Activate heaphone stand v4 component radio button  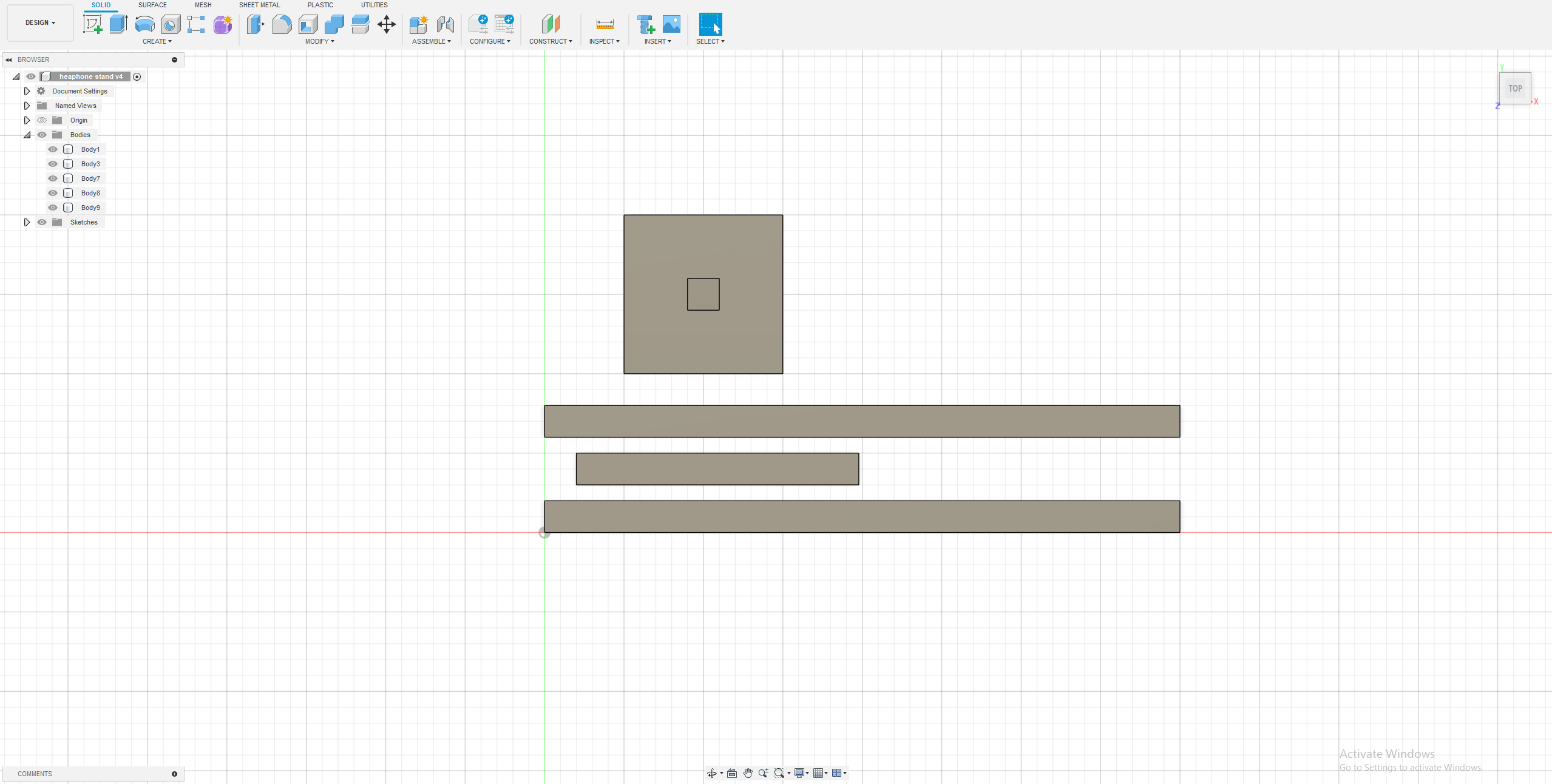pyautogui.click(x=137, y=76)
